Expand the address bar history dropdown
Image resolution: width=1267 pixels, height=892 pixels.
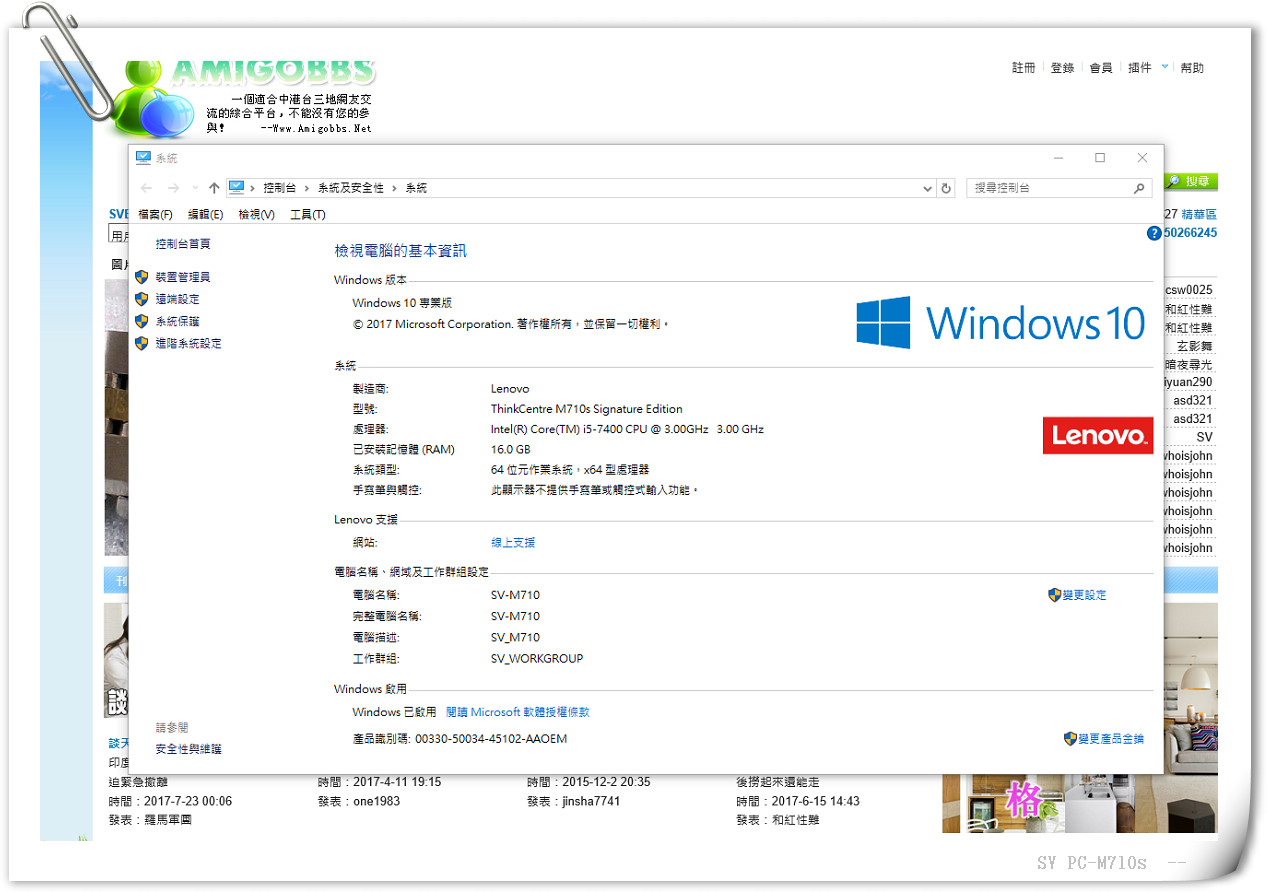point(927,188)
